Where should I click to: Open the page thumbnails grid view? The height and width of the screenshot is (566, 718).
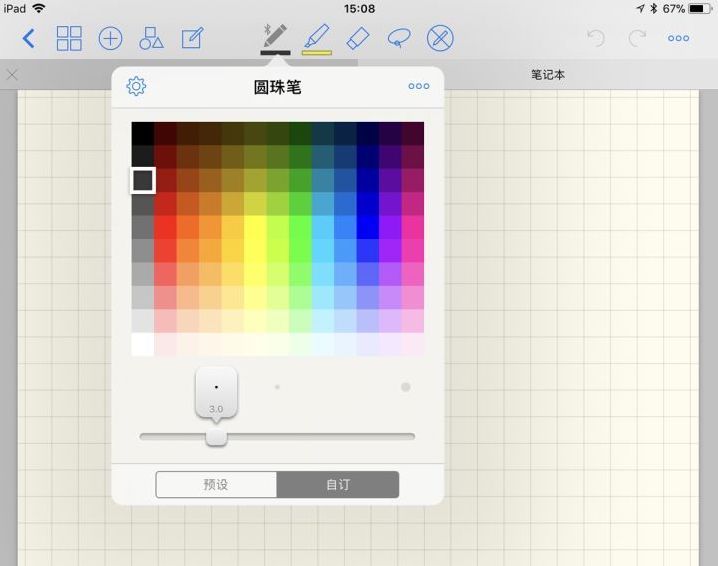[x=69, y=38]
